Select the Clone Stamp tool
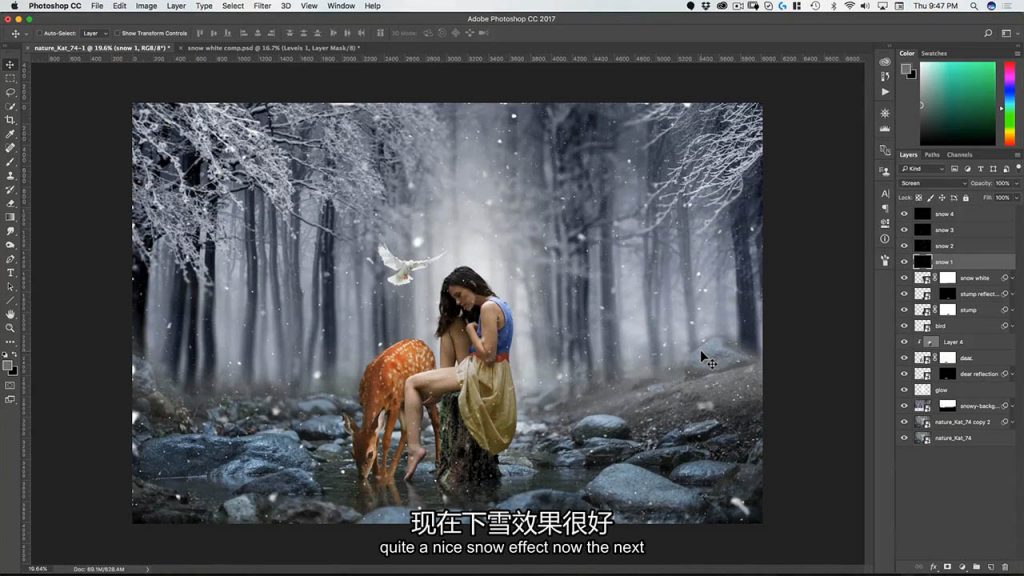Image resolution: width=1024 pixels, height=576 pixels. click(x=10, y=175)
